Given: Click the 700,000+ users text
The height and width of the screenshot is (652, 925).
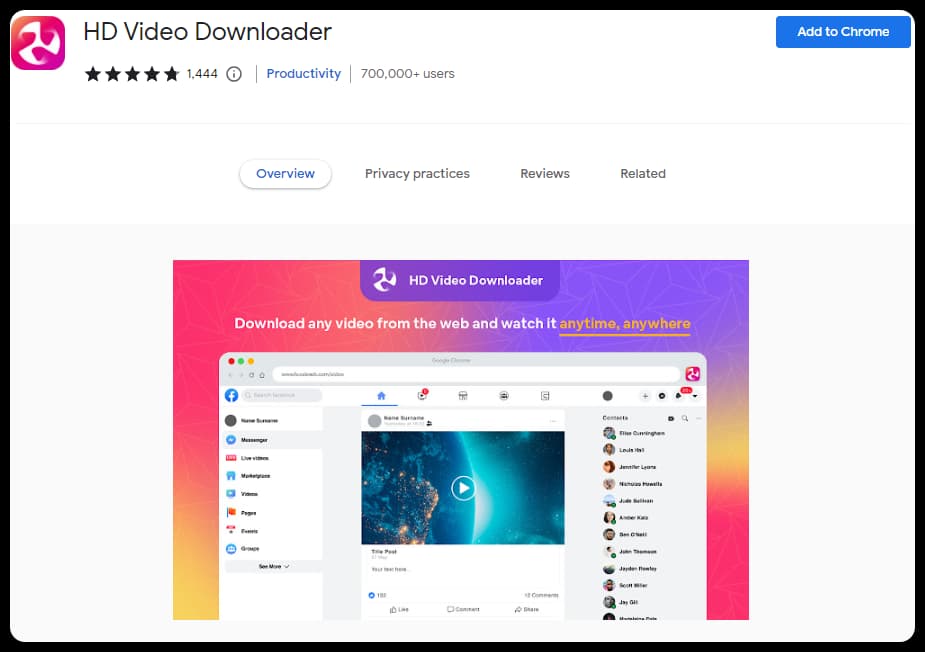Looking at the screenshot, I should 407,74.
